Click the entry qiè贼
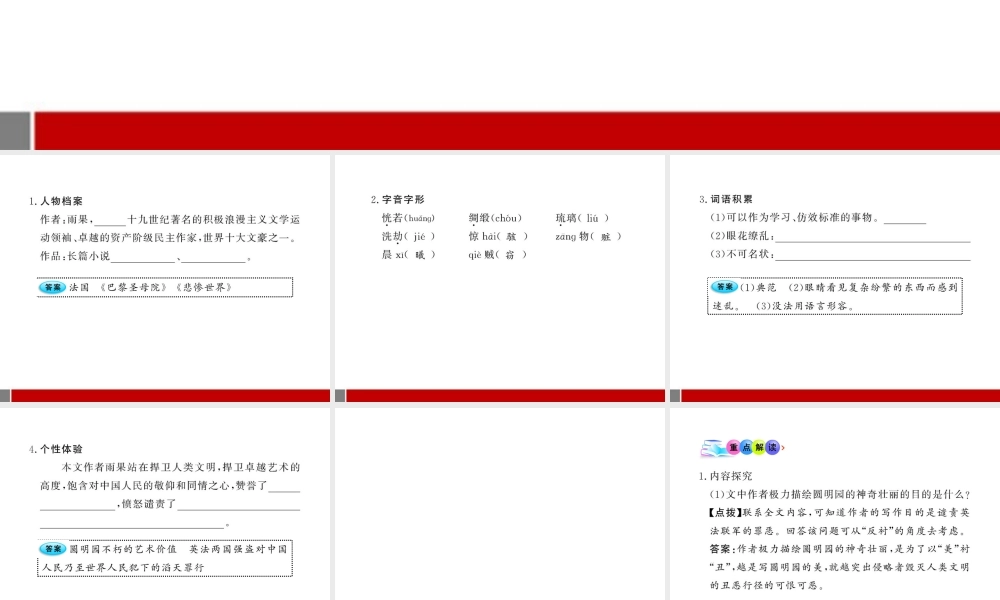 (497, 255)
